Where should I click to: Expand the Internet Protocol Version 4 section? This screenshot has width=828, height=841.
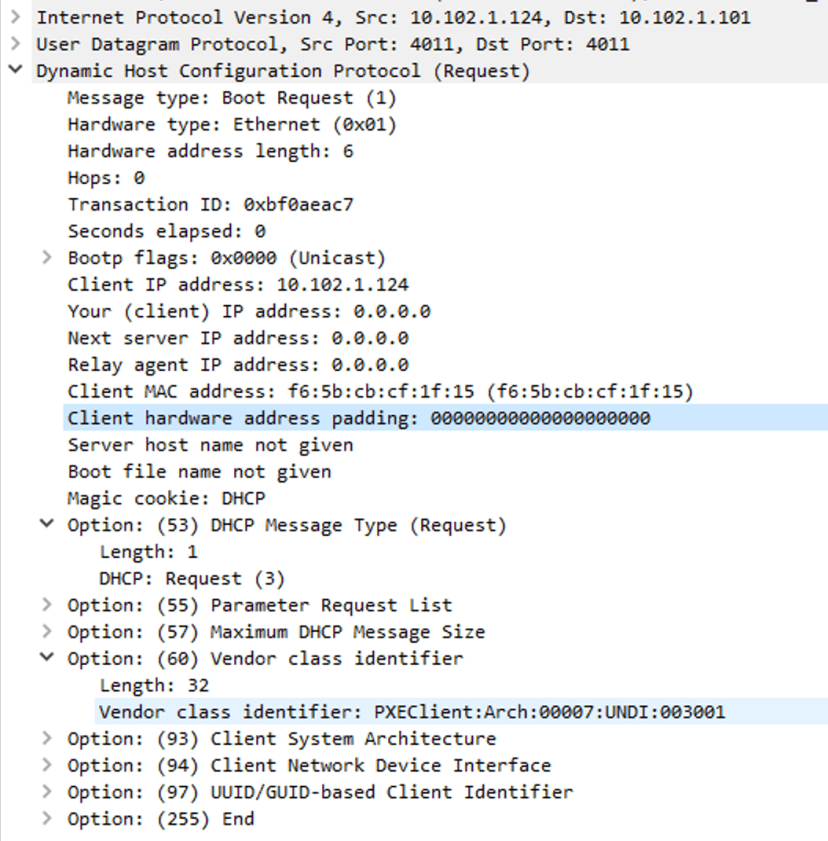point(14,17)
